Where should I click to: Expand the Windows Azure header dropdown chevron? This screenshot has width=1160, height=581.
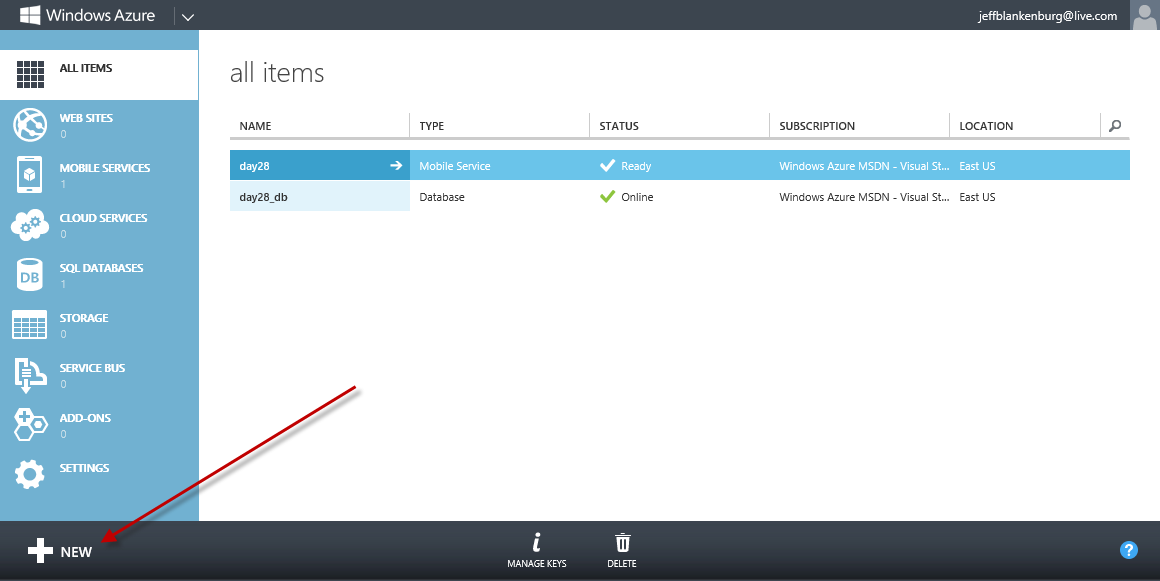[188, 16]
